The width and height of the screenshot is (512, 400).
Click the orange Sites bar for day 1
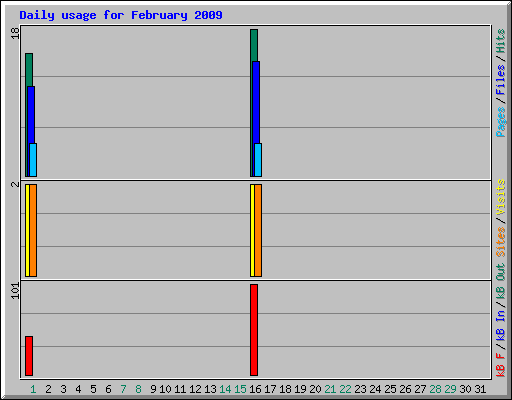[33, 230]
